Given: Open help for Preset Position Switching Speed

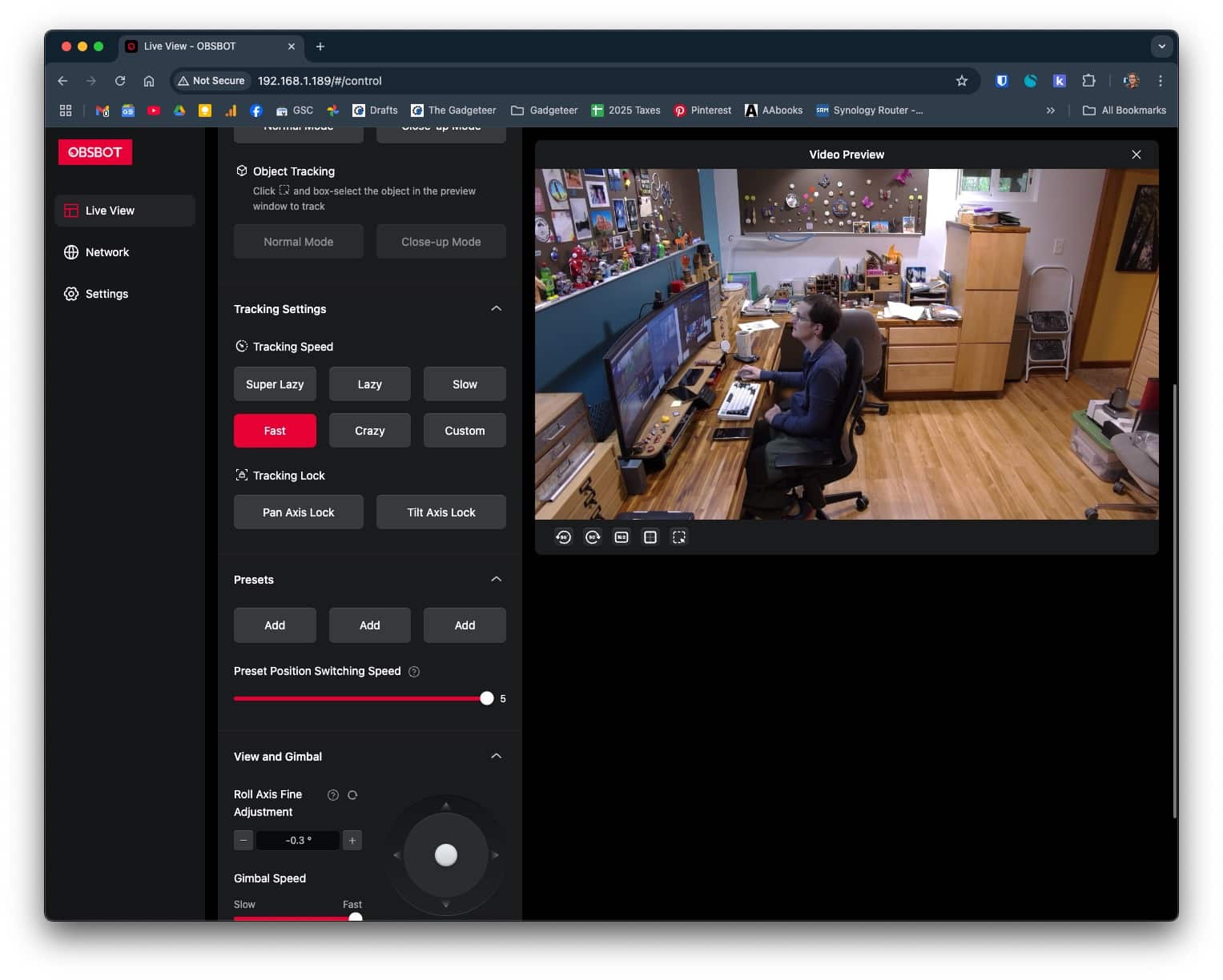Looking at the screenshot, I should (x=414, y=672).
